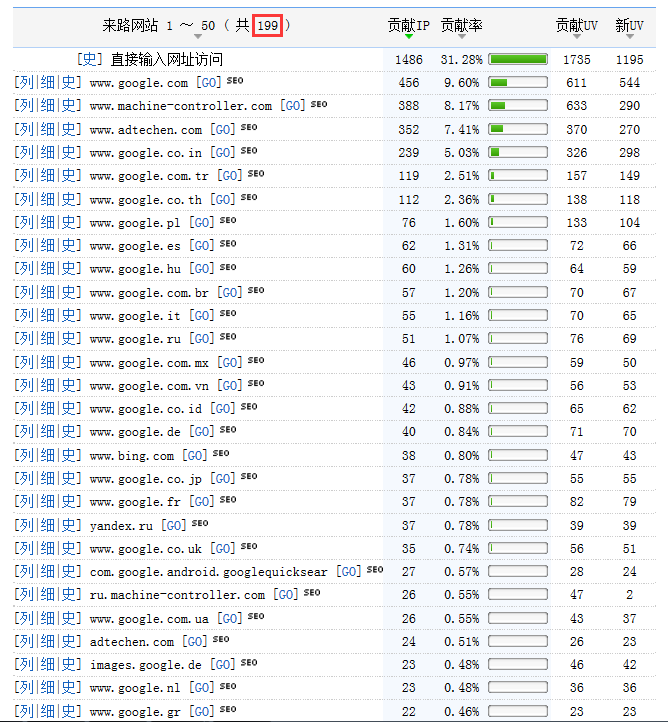668x722 pixels.
Task: Open 史 link for 直接输入网址访问
Action: pyautogui.click(x=89, y=59)
